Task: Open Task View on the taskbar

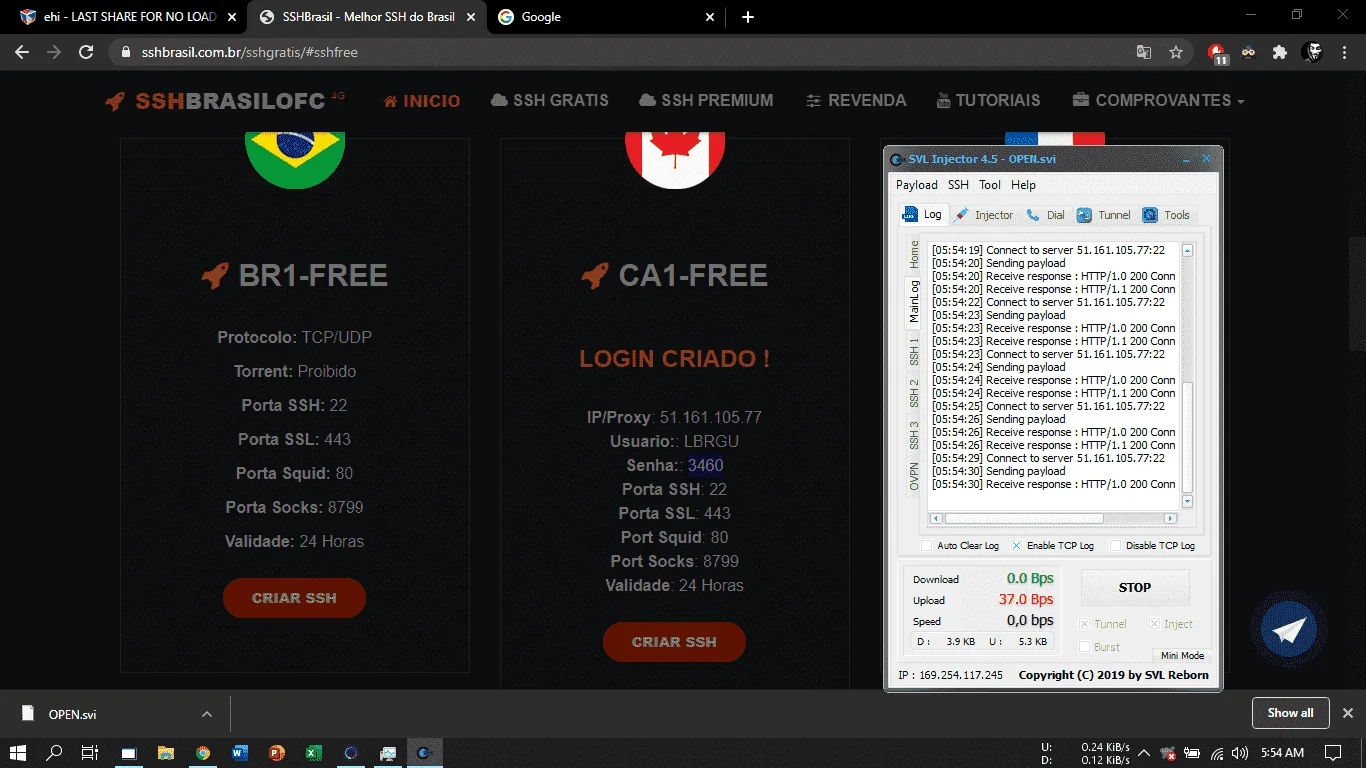Action: pyautogui.click(x=90, y=752)
